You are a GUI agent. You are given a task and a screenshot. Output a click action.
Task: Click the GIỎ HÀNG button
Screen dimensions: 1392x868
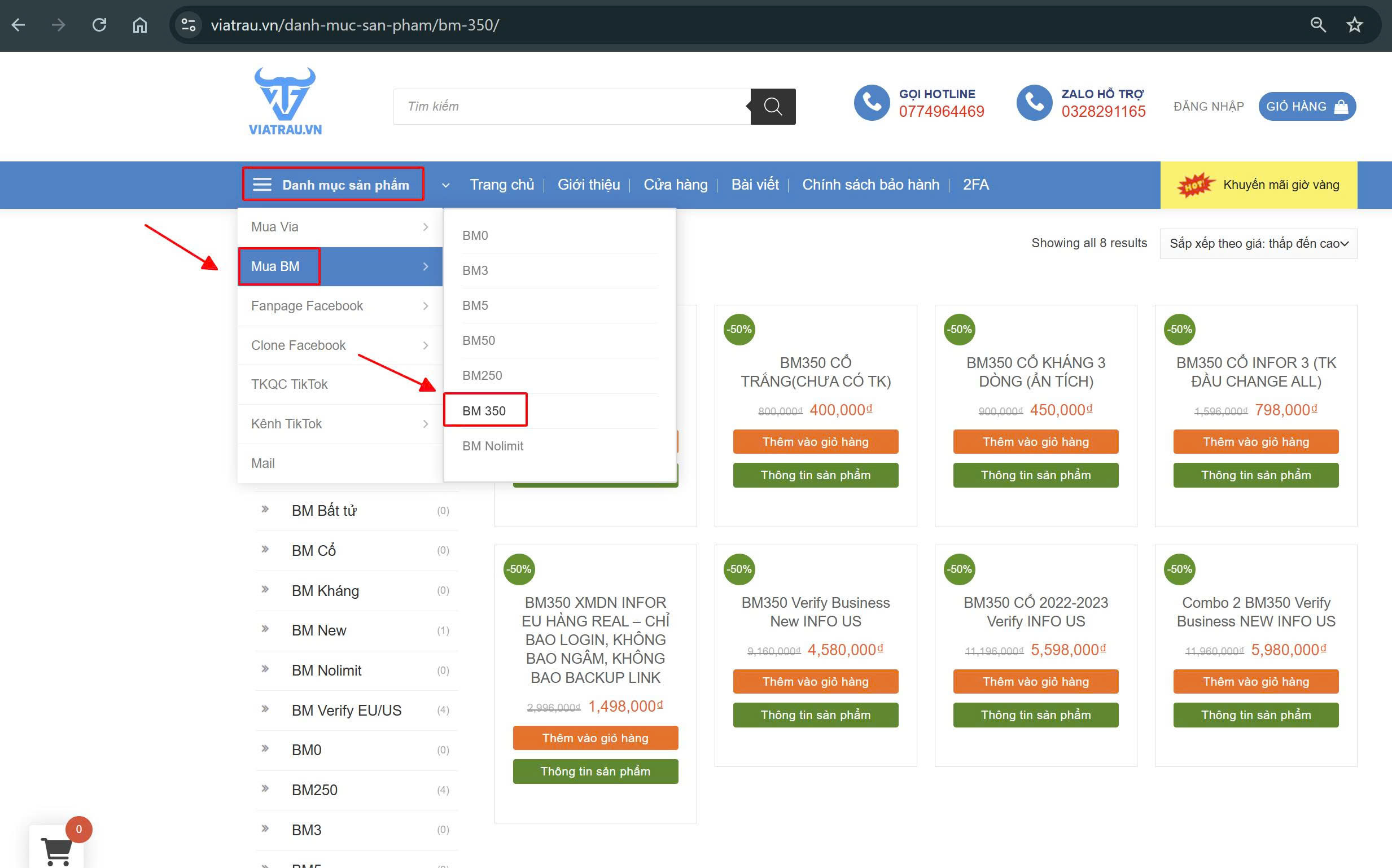tap(1307, 106)
